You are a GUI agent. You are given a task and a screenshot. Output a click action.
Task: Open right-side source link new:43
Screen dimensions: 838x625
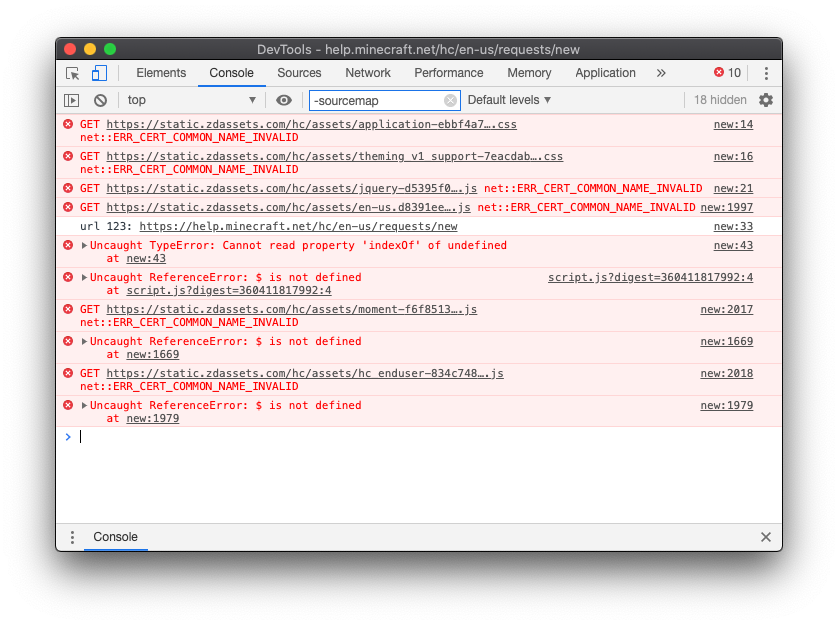point(733,245)
